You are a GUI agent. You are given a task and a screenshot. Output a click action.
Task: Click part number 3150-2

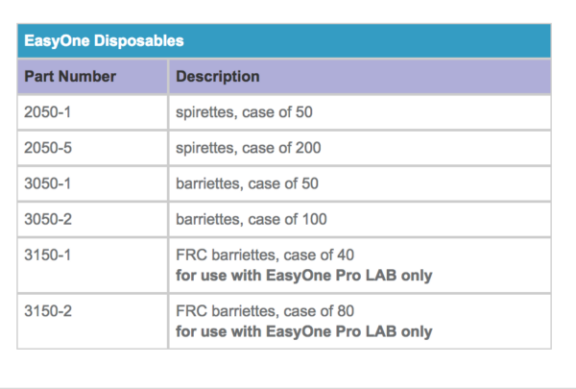[48, 311]
